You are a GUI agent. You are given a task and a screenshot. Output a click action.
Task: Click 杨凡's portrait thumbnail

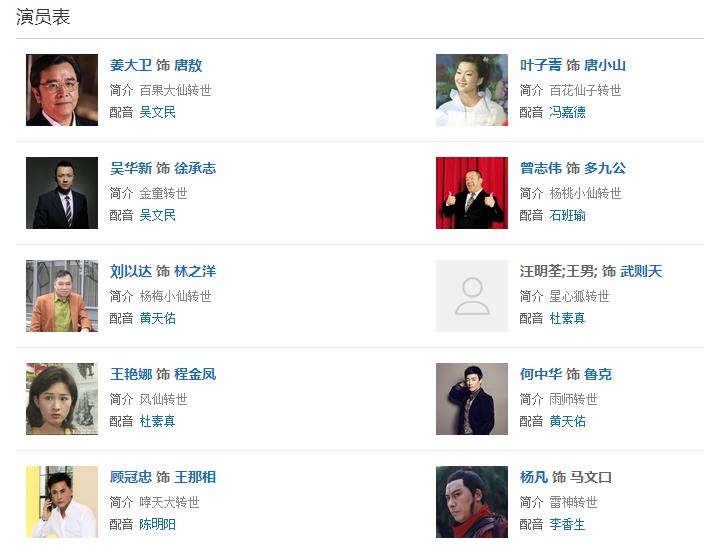[472, 502]
